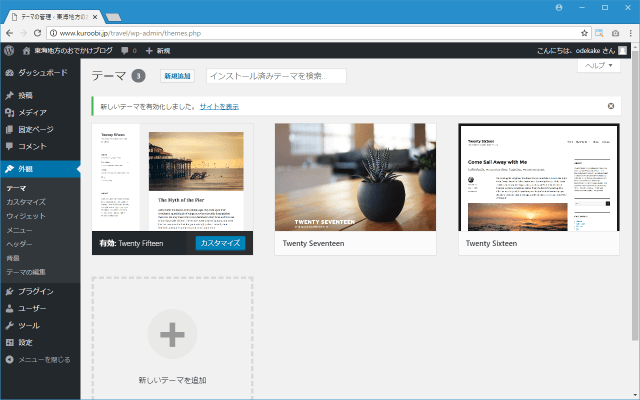640x400 pixels.
Task: Click the コメント sidebar icon
Action: point(9,146)
